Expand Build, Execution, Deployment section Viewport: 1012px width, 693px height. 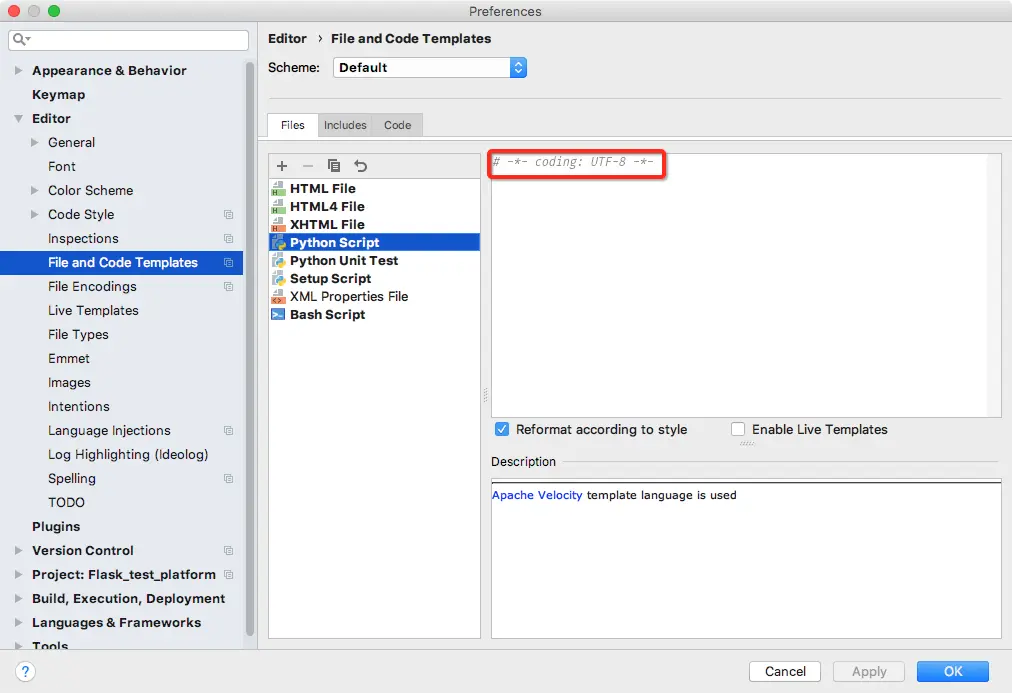tap(19, 598)
